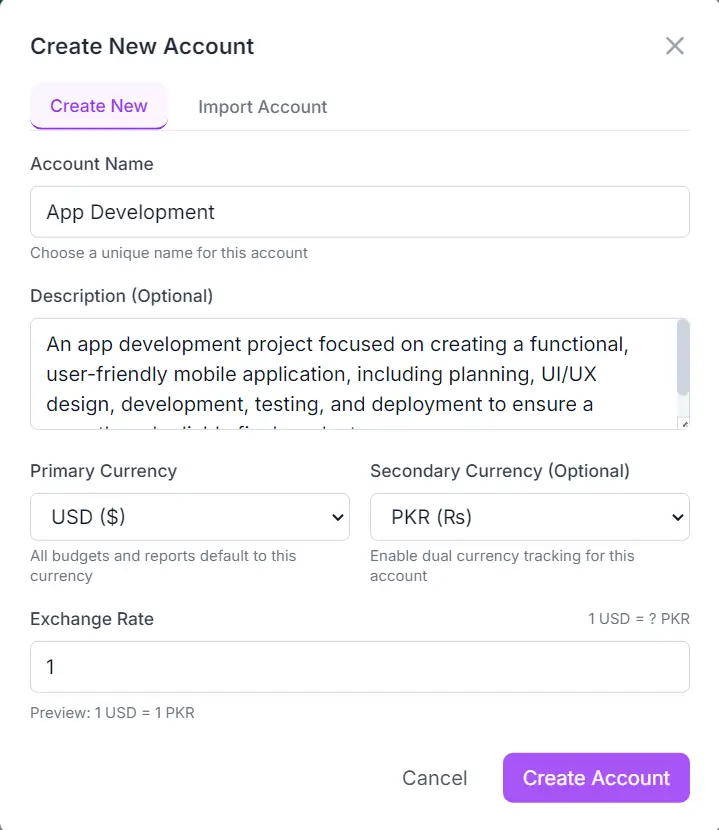Click the 'Create New Account' dialog title
719x830 pixels.
(142, 46)
